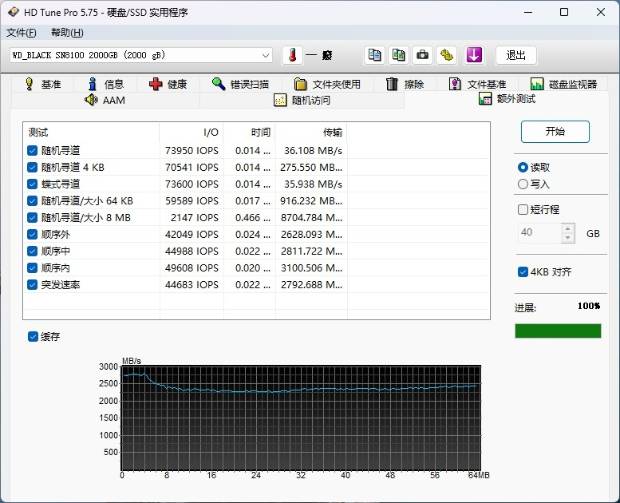Viewport: 620px width, 503px height.
Task: Click the 36.108 MB/s transfer value
Action: (x=313, y=151)
